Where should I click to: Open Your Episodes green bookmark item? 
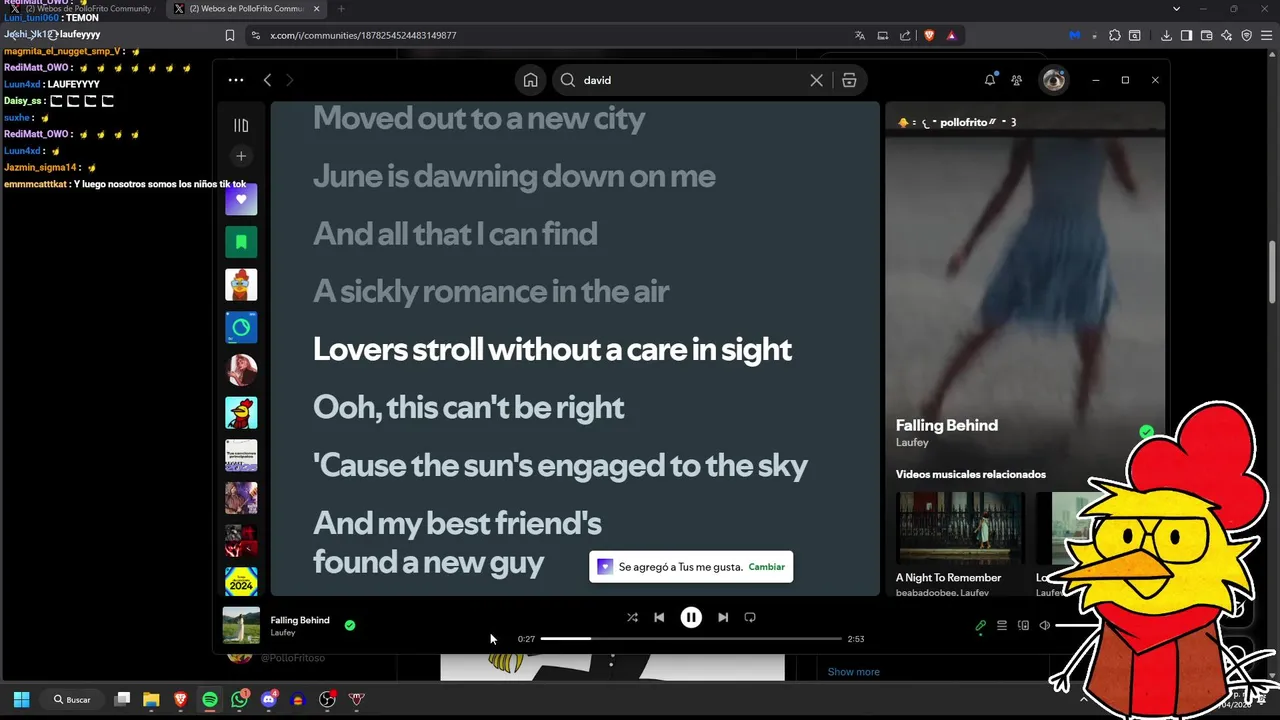[241, 242]
